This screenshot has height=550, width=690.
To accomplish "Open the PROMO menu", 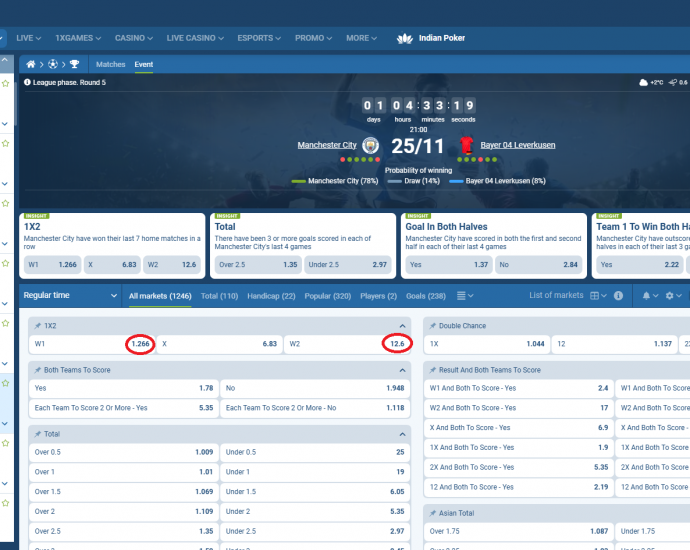I will (x=313, y=38).
